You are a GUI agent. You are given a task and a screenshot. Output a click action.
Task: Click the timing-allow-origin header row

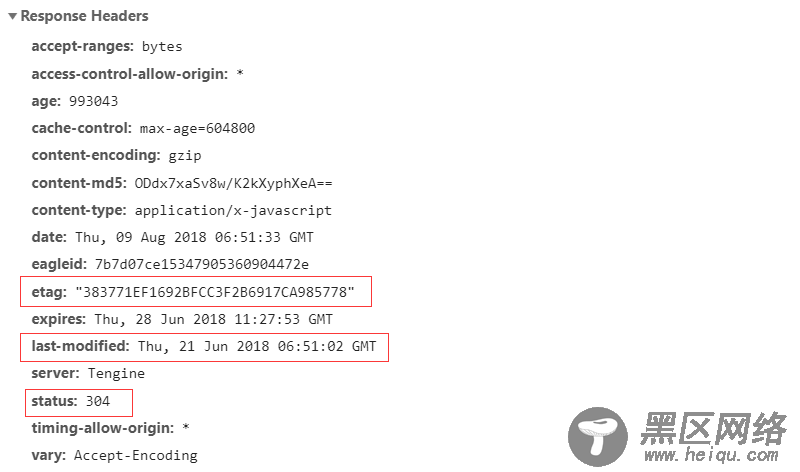(x=110, y=428)
